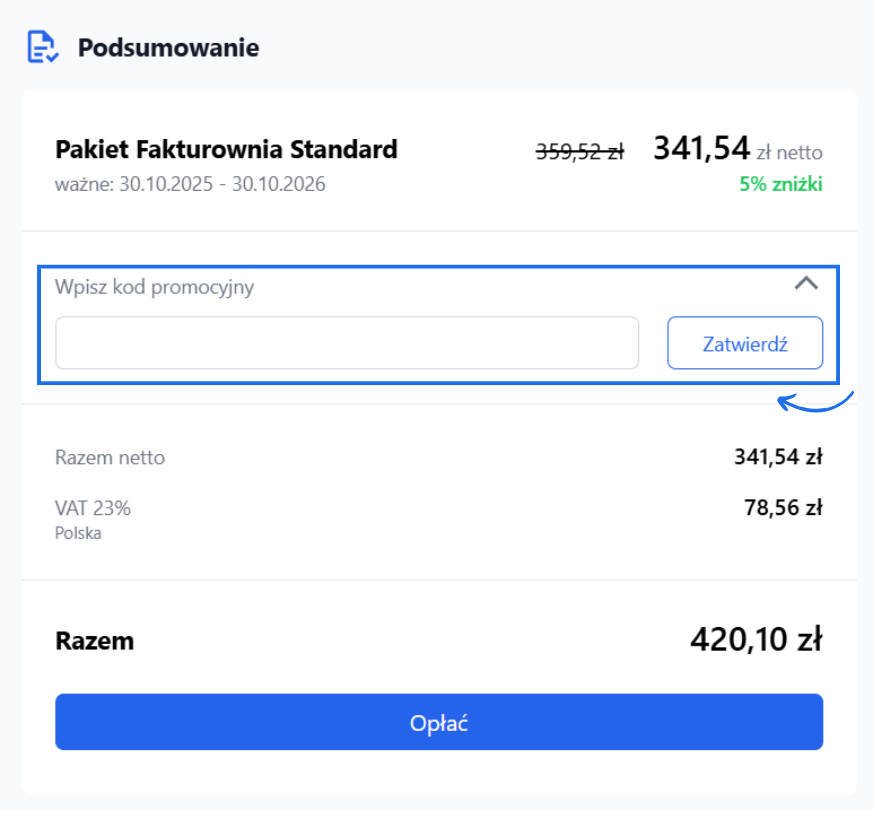Click the Opłać payment button
The height and width of the screenshot is (816, 876).
point(438,723)
